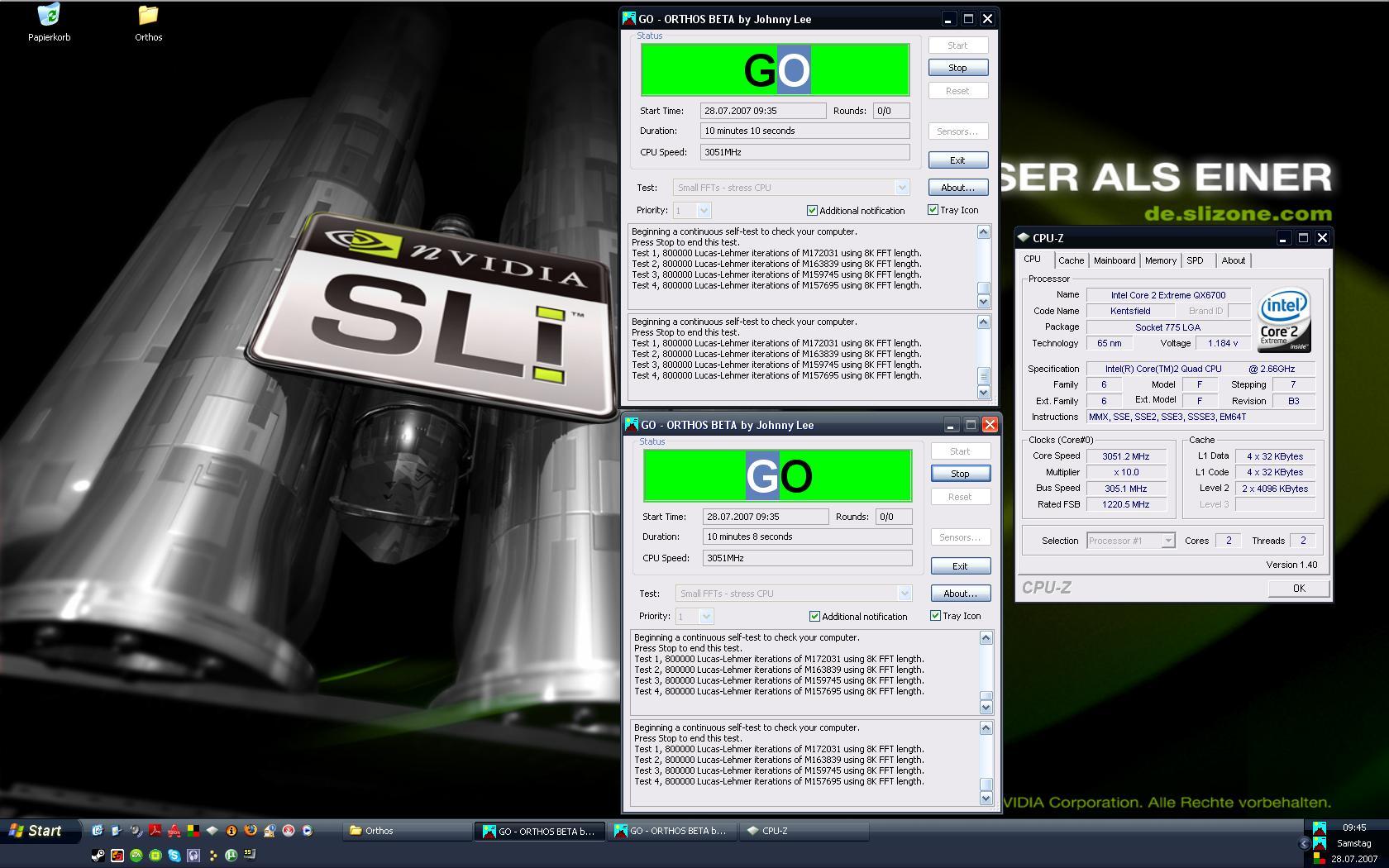The image size is (1389, 868).
Task: Open the blue media player quick launch icon
Action: [307, 830]
